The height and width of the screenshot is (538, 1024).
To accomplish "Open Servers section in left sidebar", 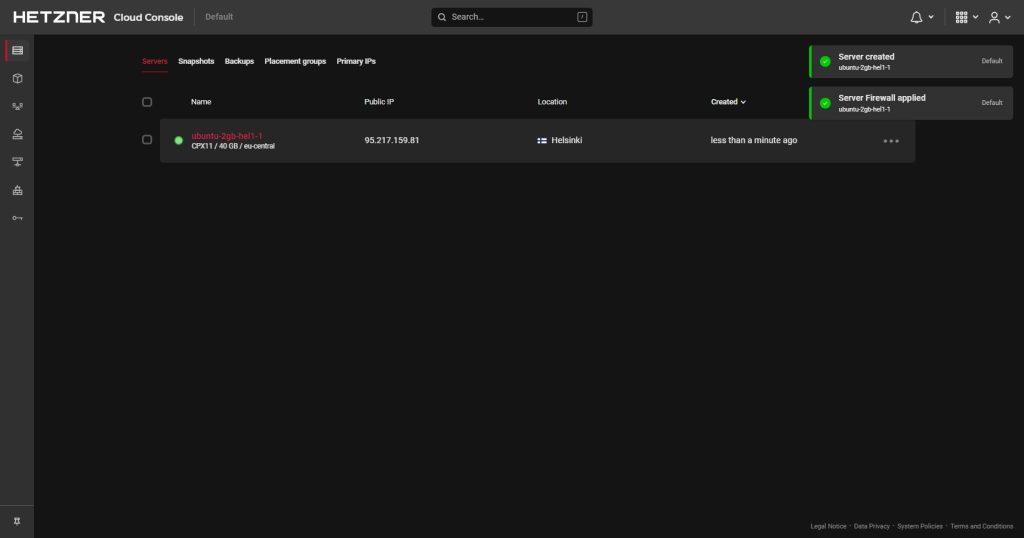I will pyautogui.click(x=17, y=50).
